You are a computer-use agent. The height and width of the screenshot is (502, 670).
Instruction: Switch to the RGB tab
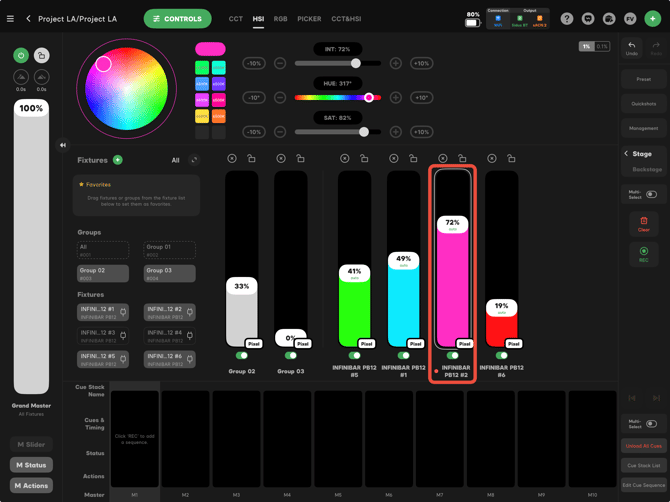[280, 19]
